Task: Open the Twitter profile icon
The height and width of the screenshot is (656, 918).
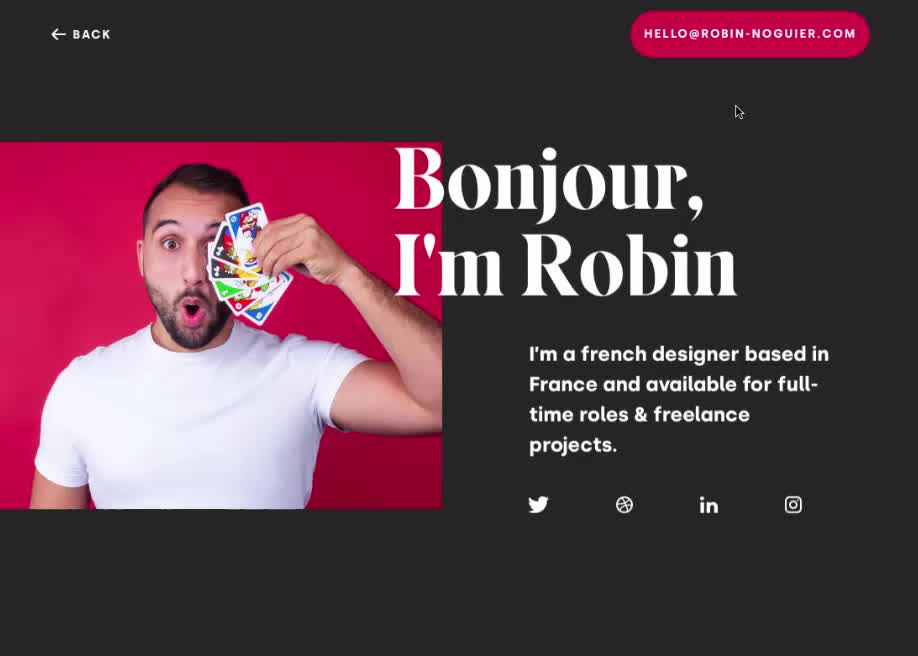Action: pos(539,504)
